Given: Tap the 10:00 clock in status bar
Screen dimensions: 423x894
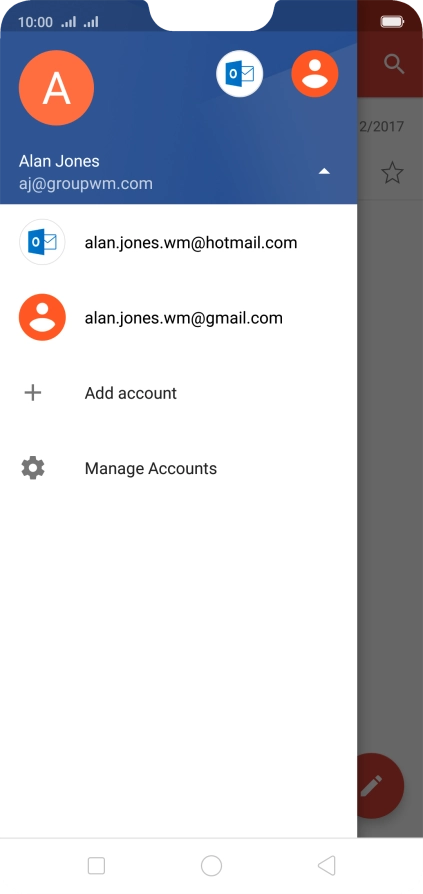Looking at the screenshot, I should point(35,23).
